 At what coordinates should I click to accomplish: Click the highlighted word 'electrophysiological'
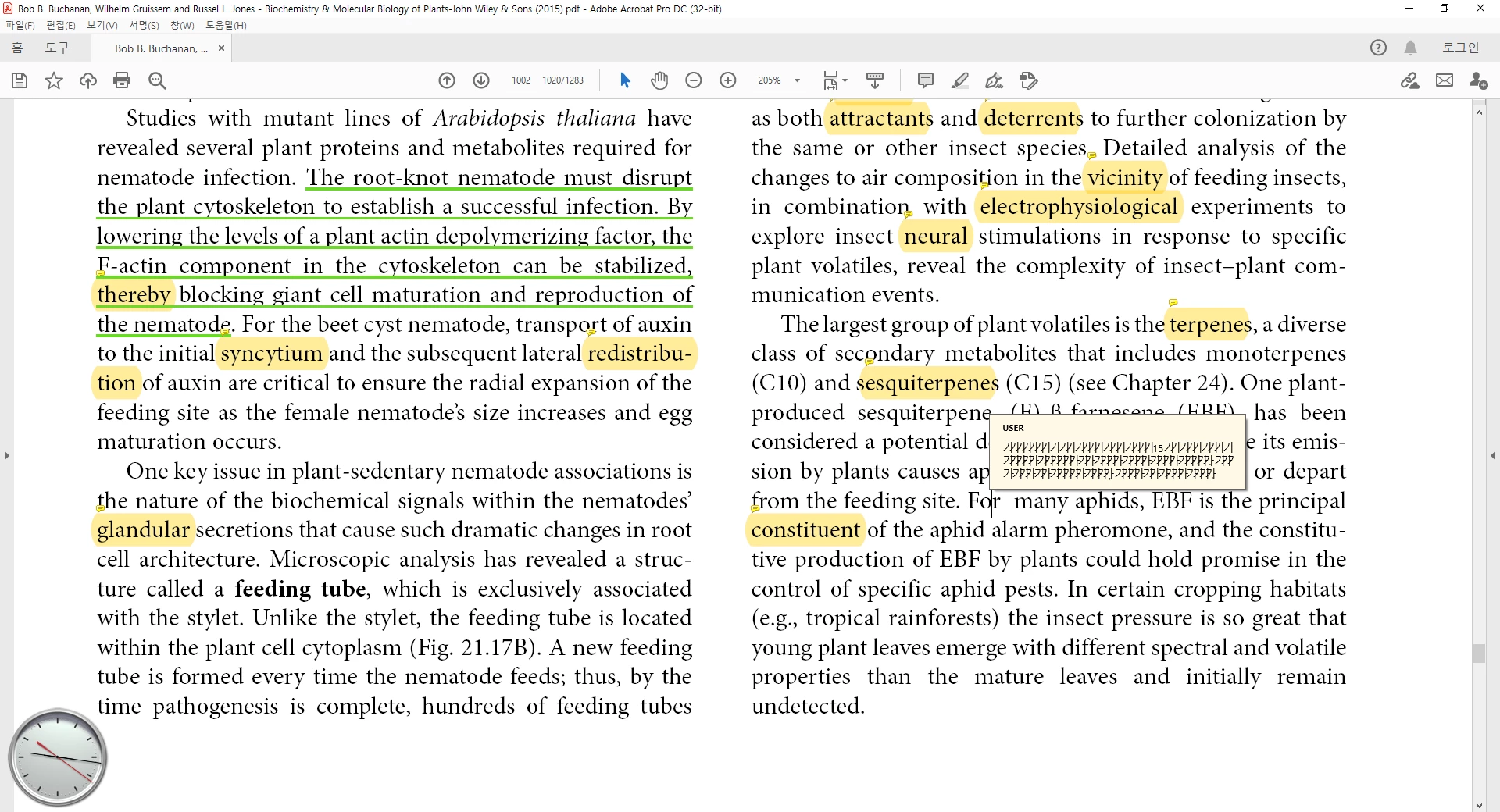pos(1078,207)
